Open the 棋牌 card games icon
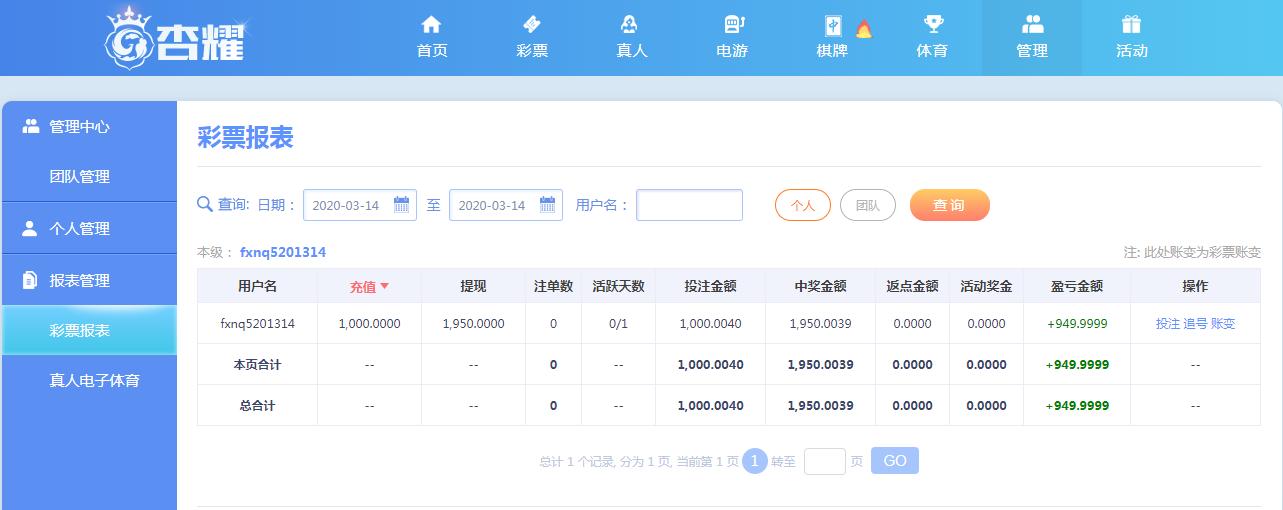Image resolution: width=1283 pixels, height=510 pixels. [832, 26]
